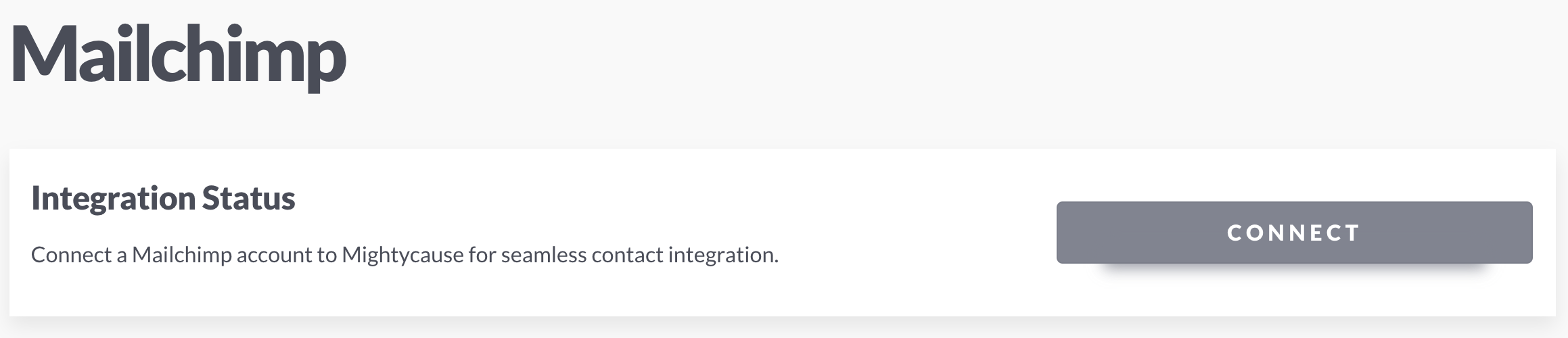Select the Mailchimp page title
Screen dimensions: 1568x338
click(x=179, y=57)
